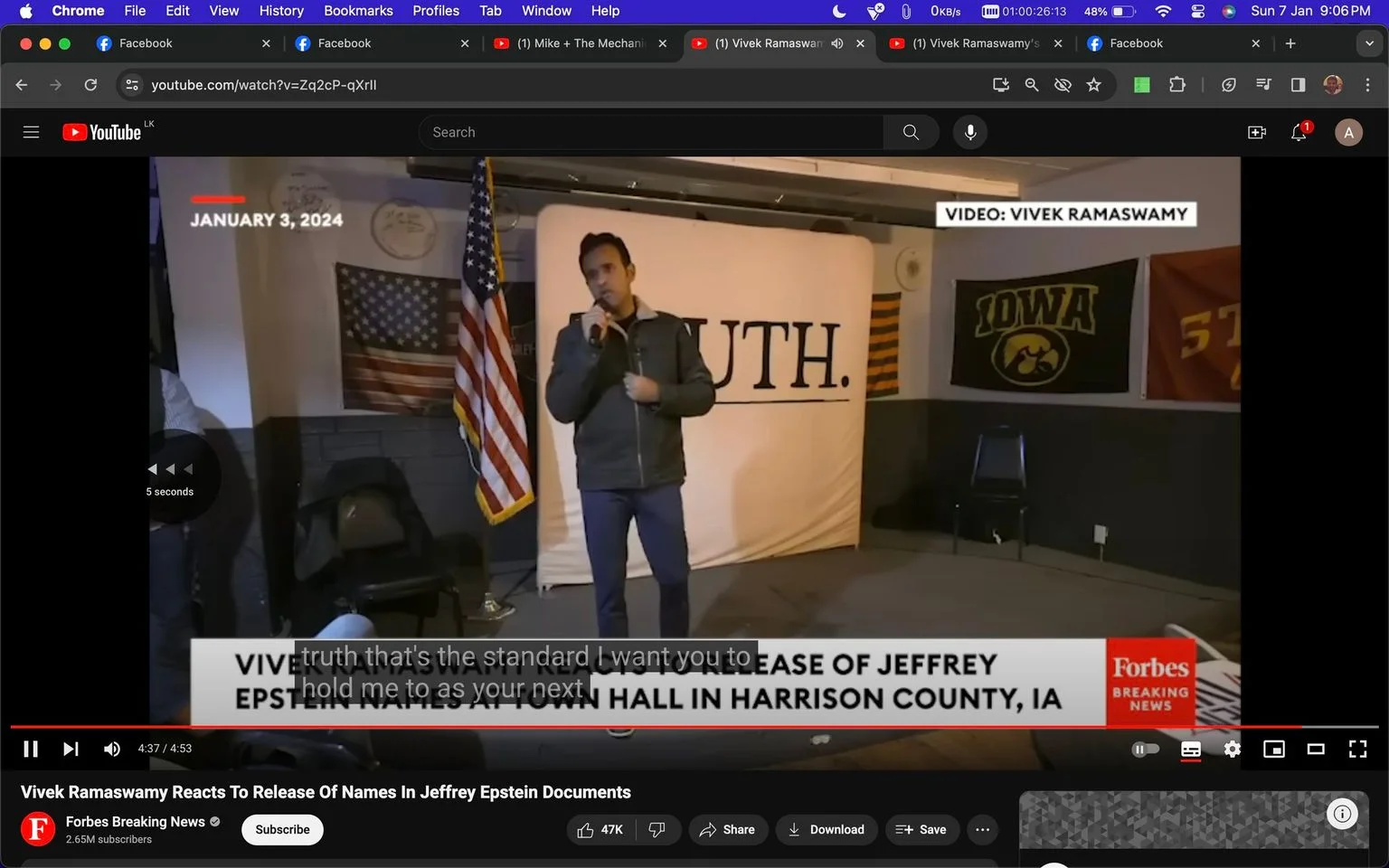Viewport: 1389px width, 868px height.
Task: Open the account avatar menu
Action: click(1348, 132)
